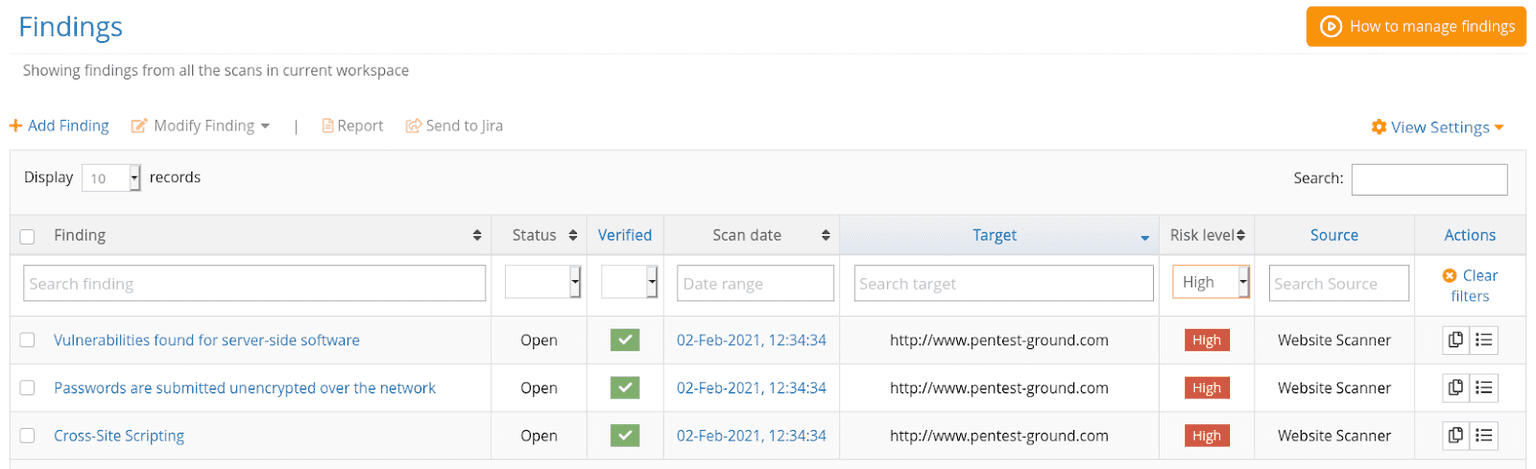Click the Report toolbar icon
This screenshot has width=1536, height=469.
[327, 126]
